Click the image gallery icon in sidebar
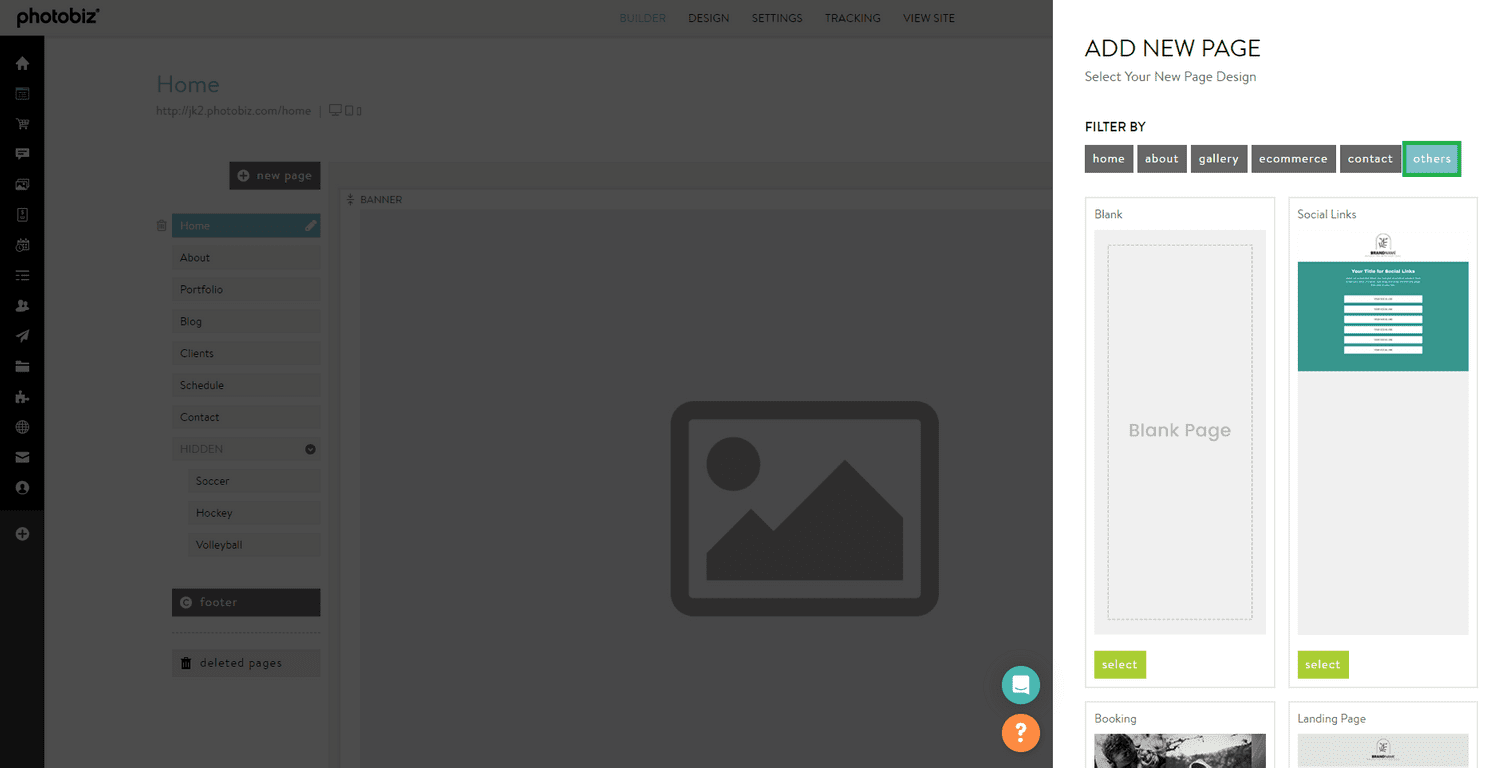Viewport: 1500px width, 768px height. 22,184
